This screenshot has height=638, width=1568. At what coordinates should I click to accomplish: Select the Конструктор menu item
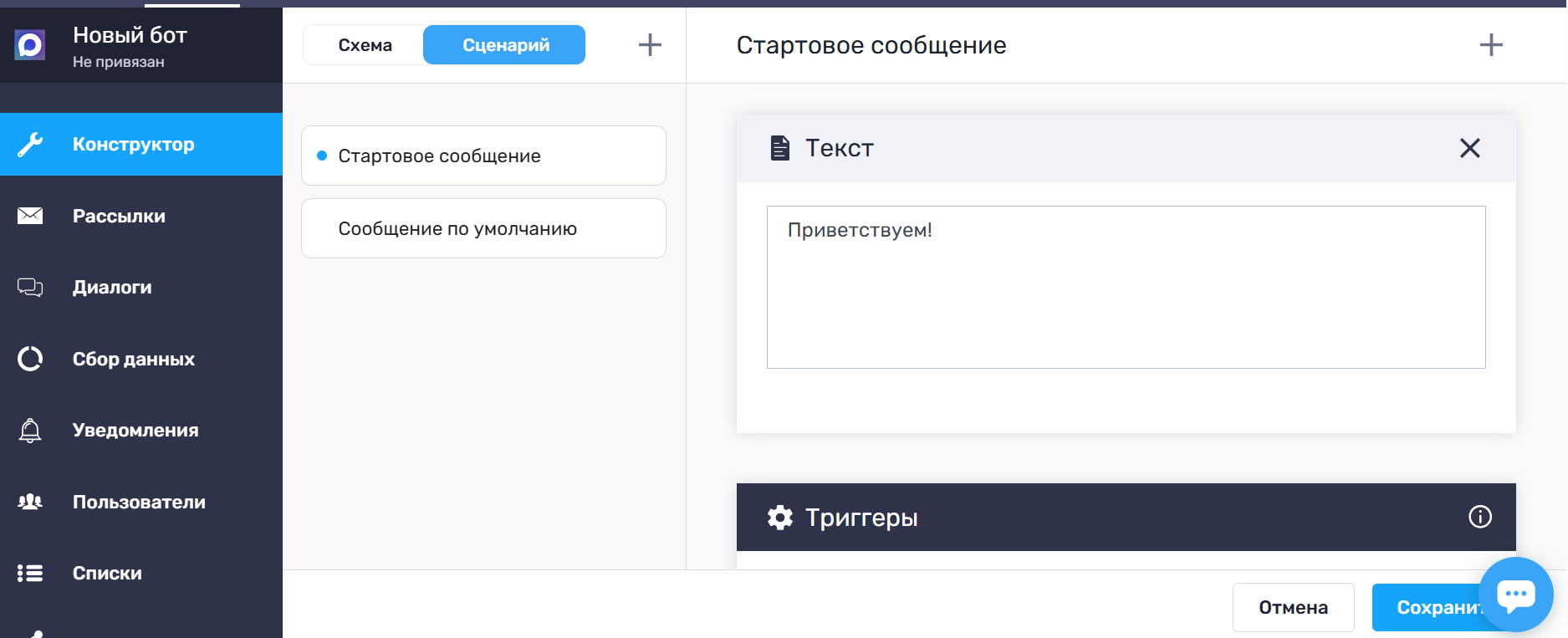coord(141,145)
